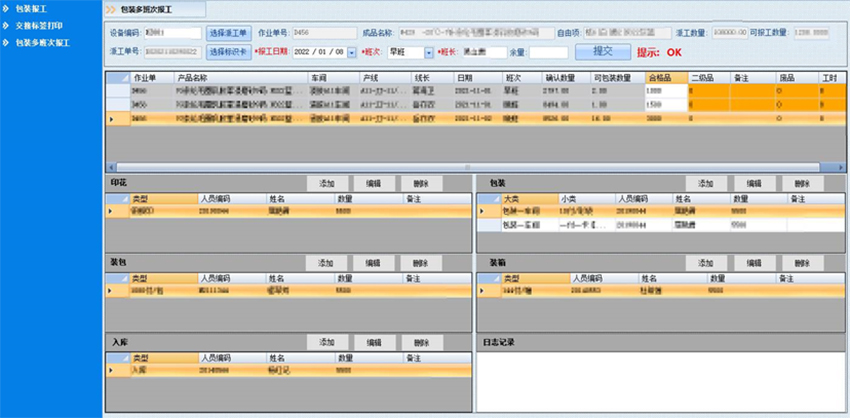Select the row in the 印花 table
The image size is (850, 418).
[x=288, y=211]
